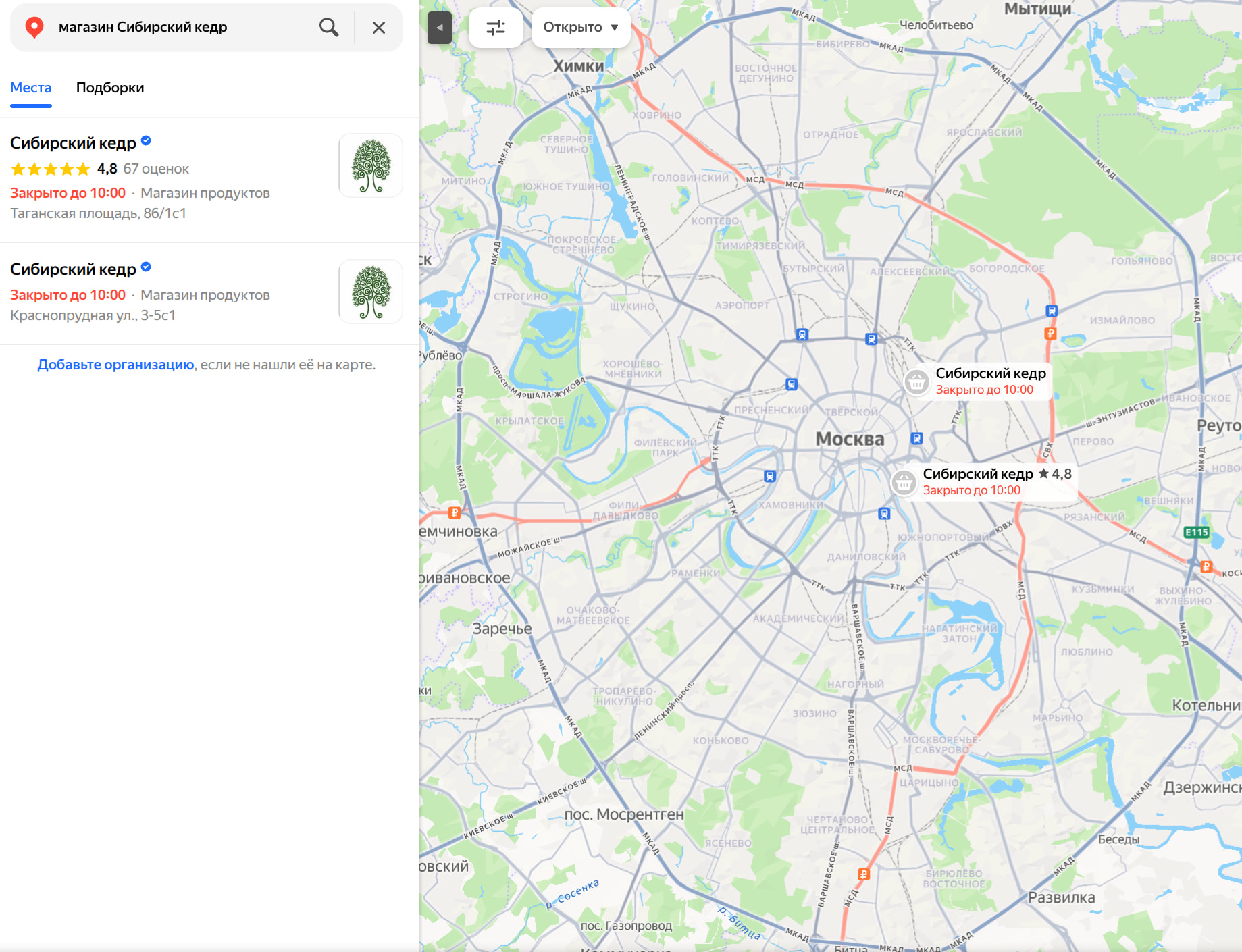Select the Места tab

tap(30, 88)
